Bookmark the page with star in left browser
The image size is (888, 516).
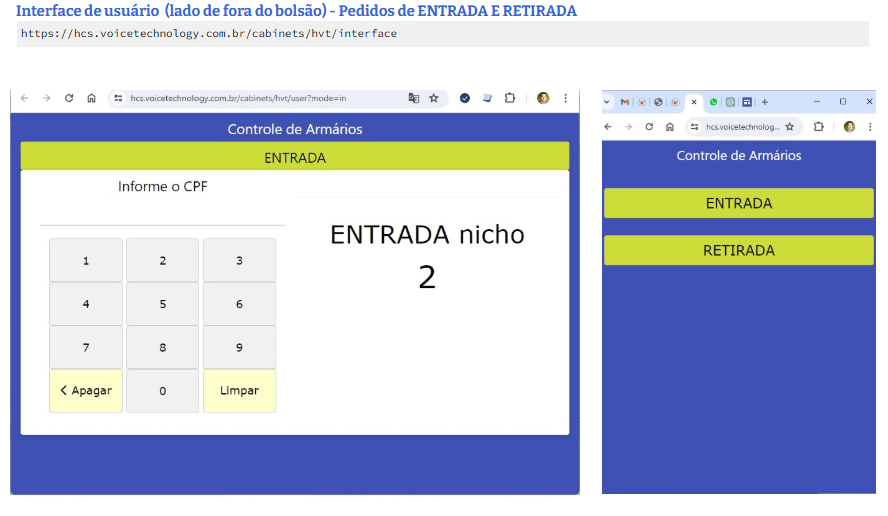point(434,98)
